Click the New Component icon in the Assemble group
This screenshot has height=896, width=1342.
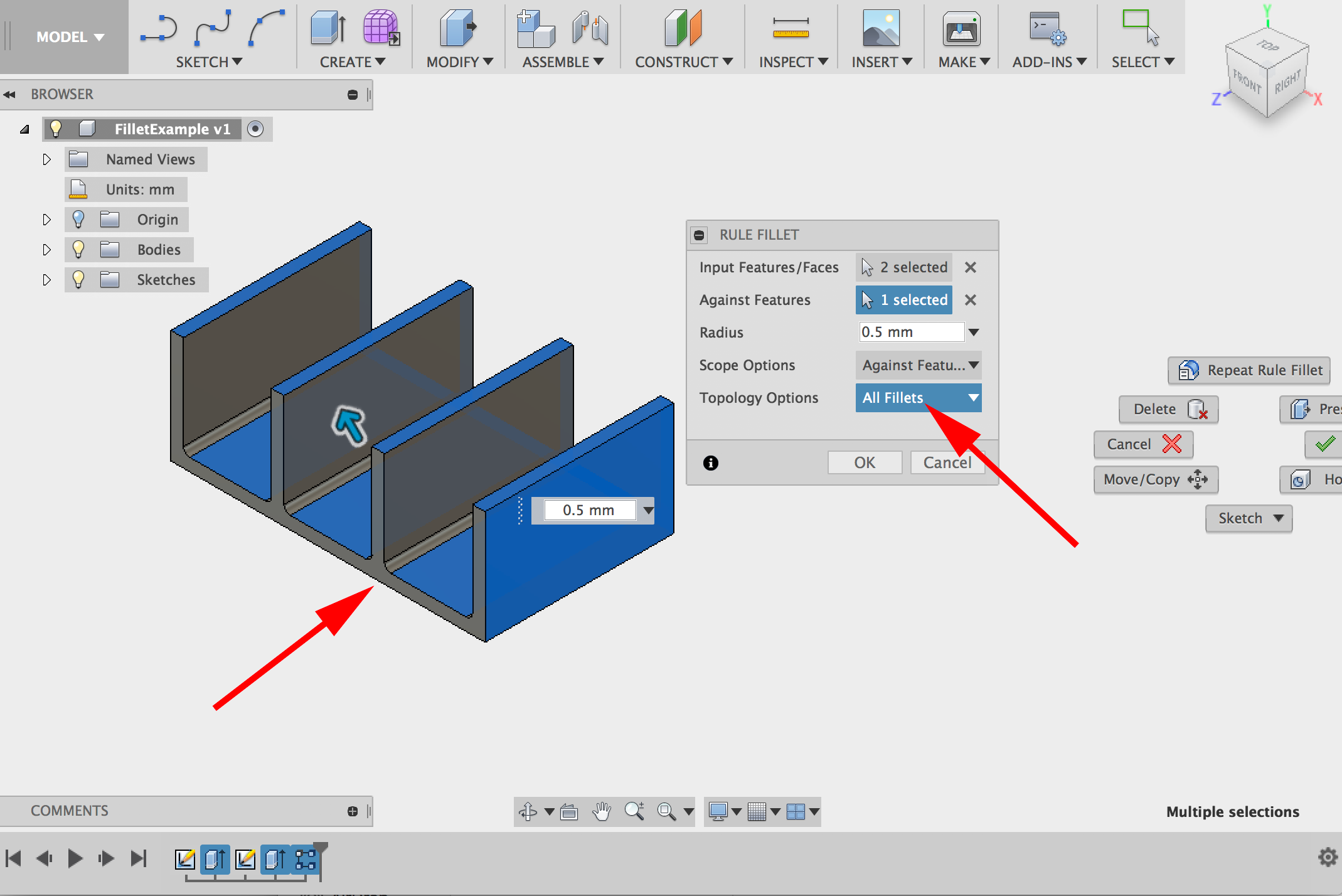click(535, 29)
